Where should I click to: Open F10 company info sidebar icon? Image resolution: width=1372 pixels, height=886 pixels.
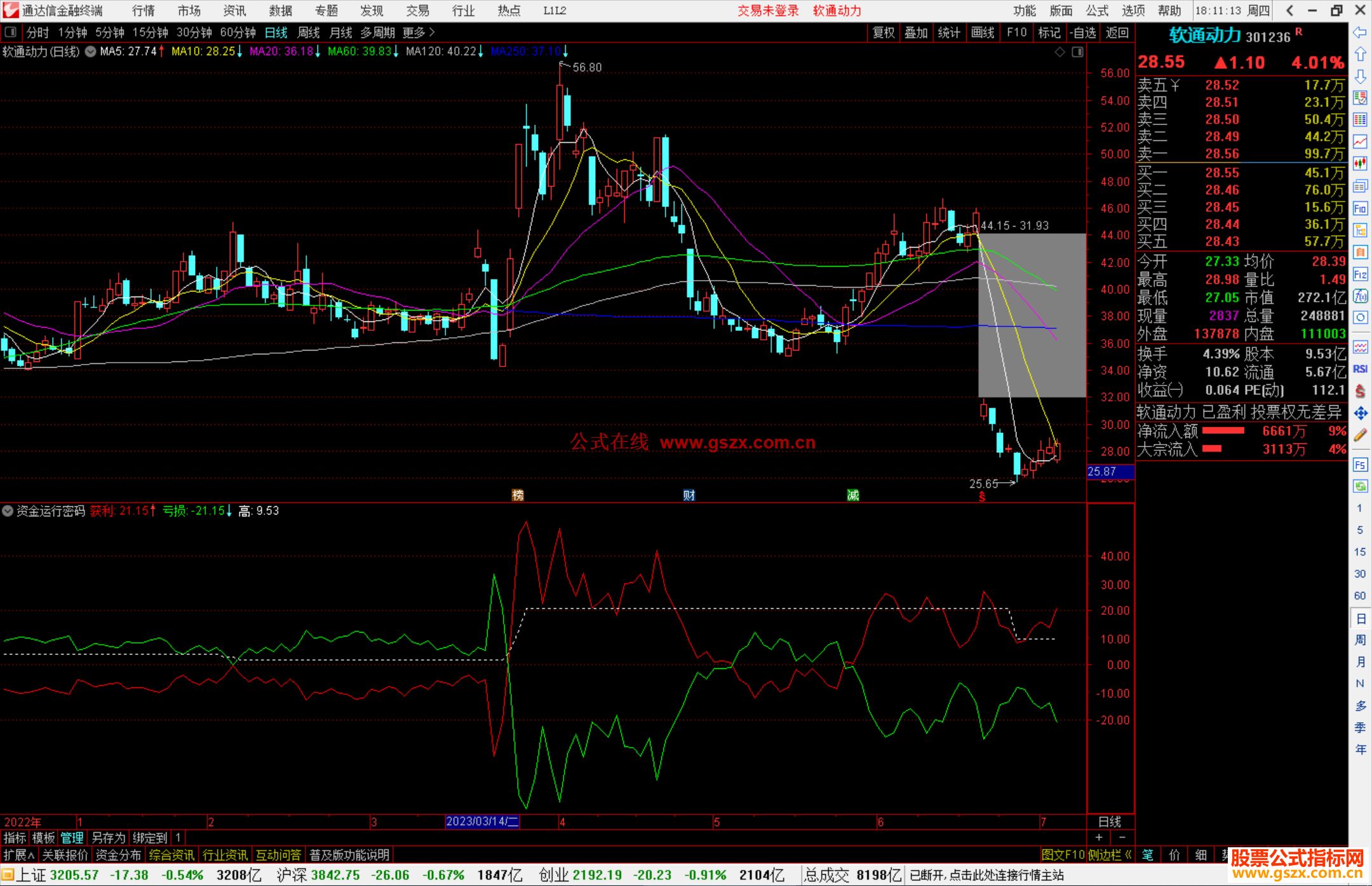point(1360,208)
